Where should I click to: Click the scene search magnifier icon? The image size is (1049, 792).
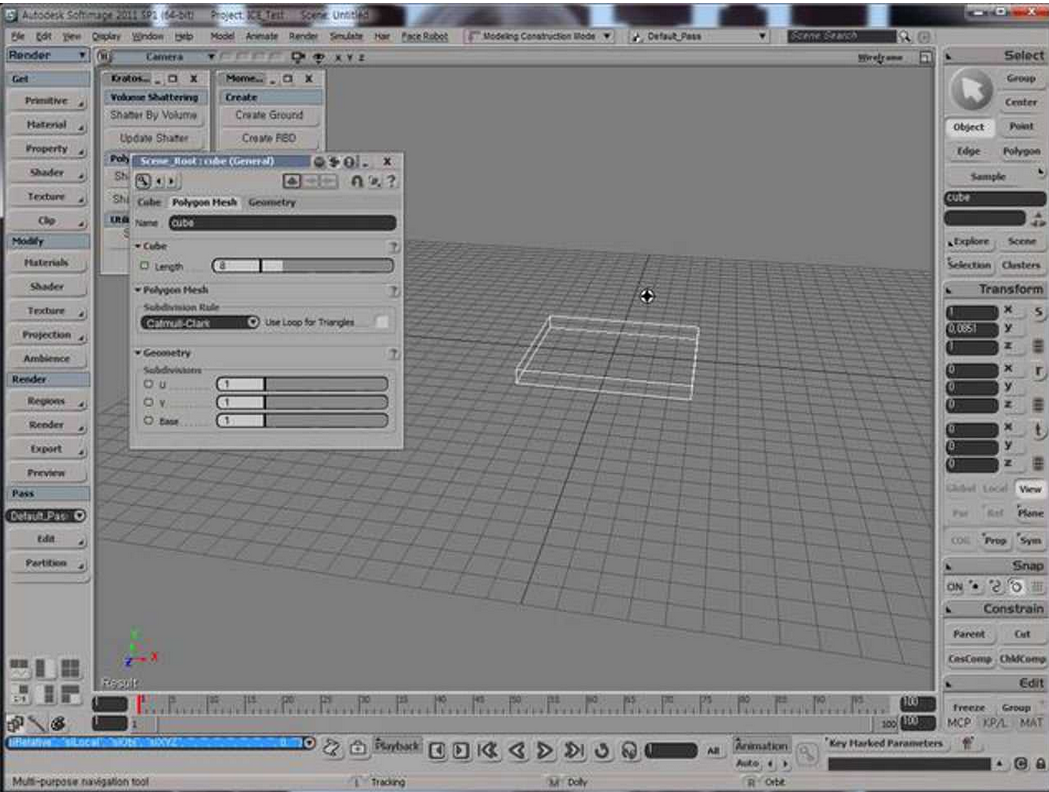pyautogui.click(x=904, y=36)
